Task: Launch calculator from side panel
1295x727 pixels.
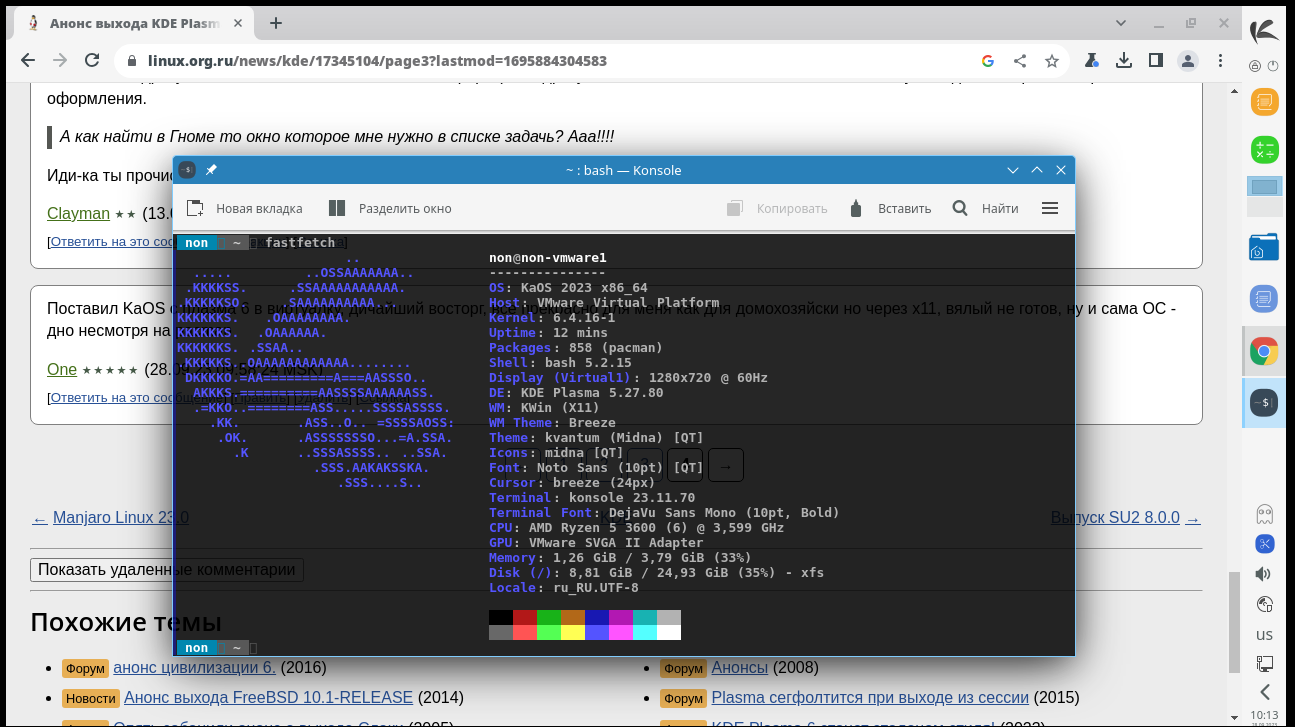Action: click(x=1265, y=150)
